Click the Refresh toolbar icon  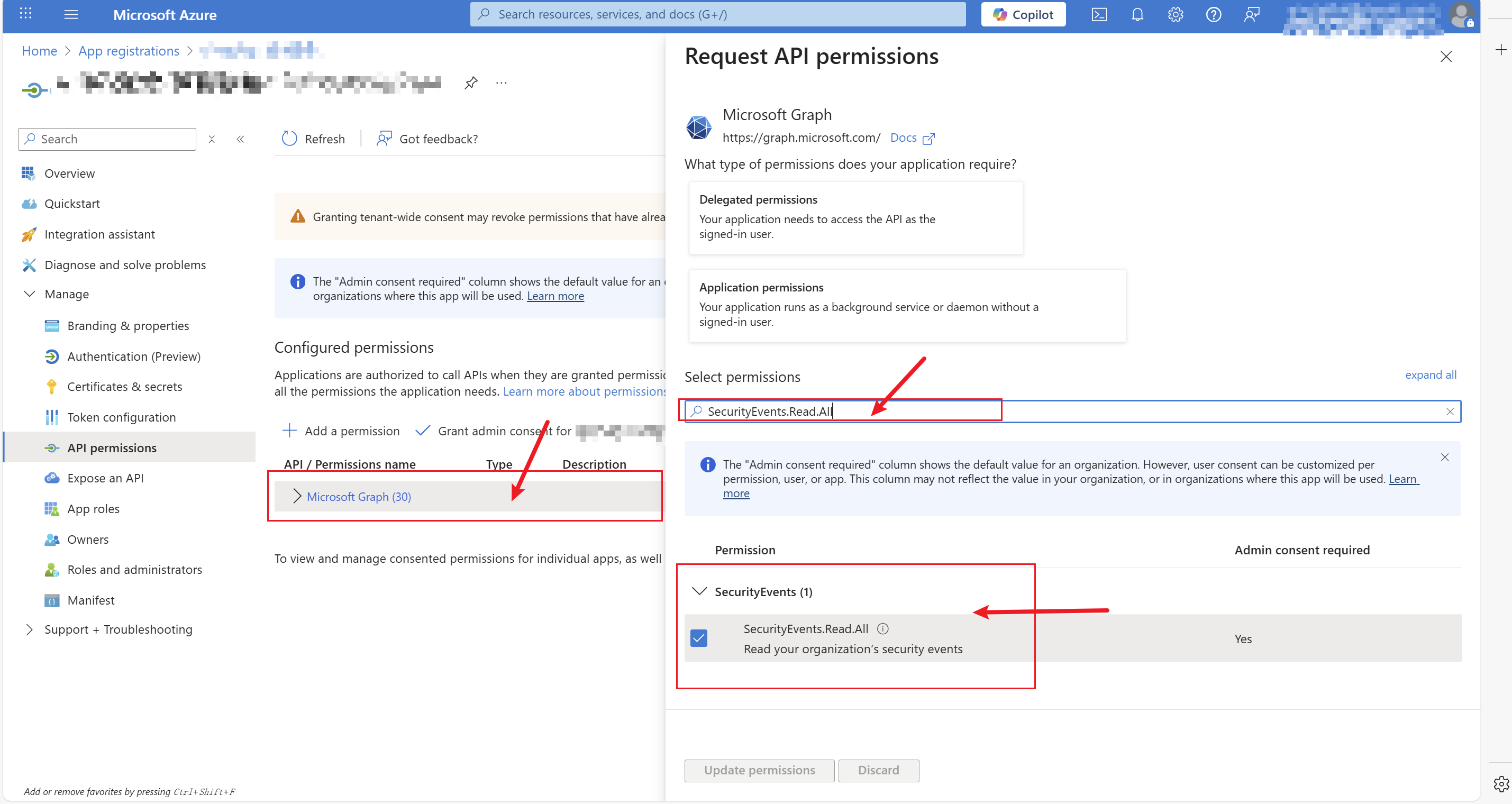click(x=289, y=139)
